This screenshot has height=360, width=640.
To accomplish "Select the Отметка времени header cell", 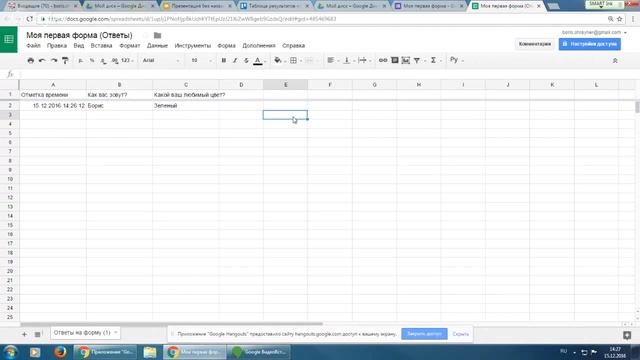I will tap(53, 95).
